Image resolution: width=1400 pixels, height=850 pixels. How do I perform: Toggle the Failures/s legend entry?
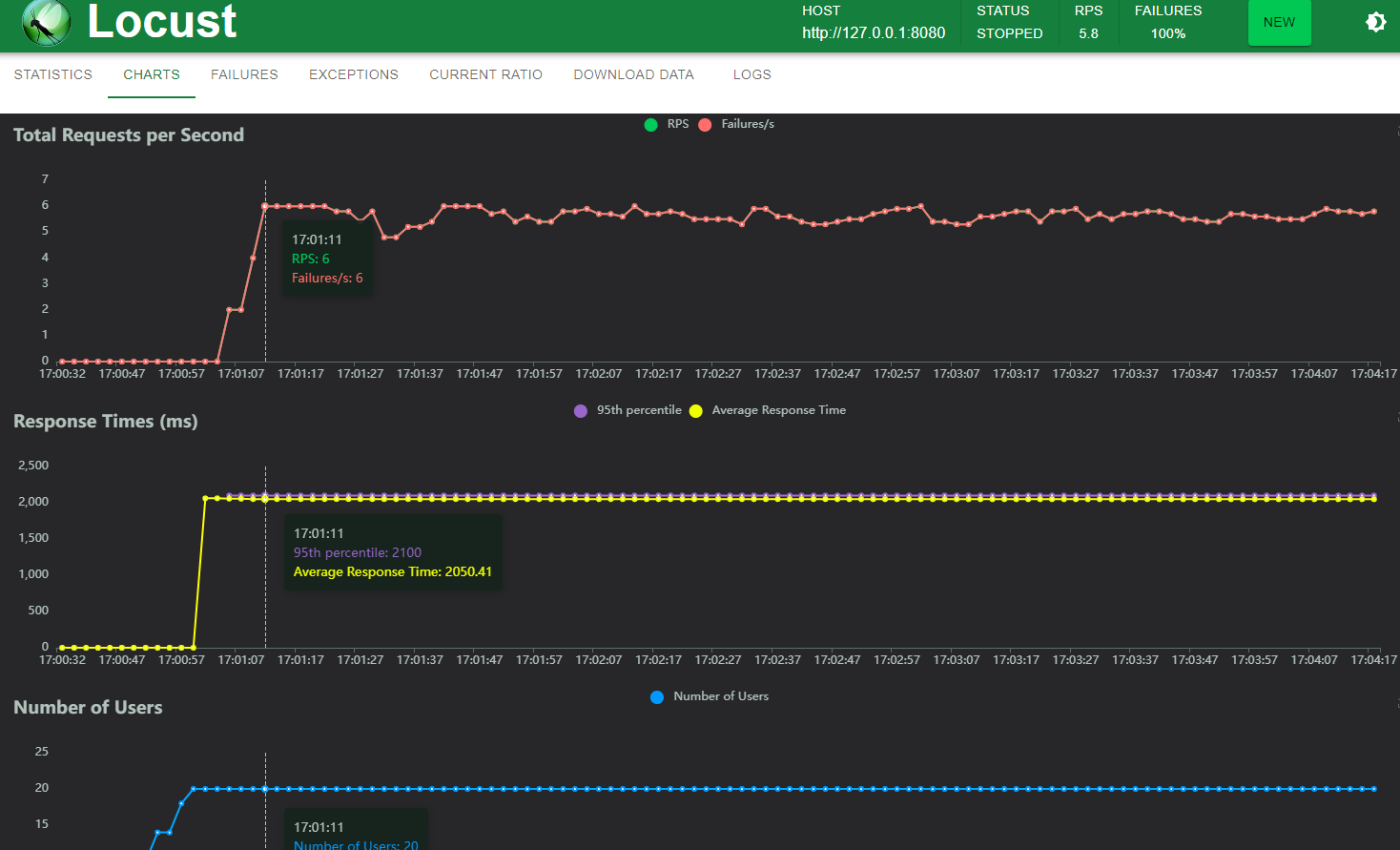pyautogui.click(x=736, y=124)
